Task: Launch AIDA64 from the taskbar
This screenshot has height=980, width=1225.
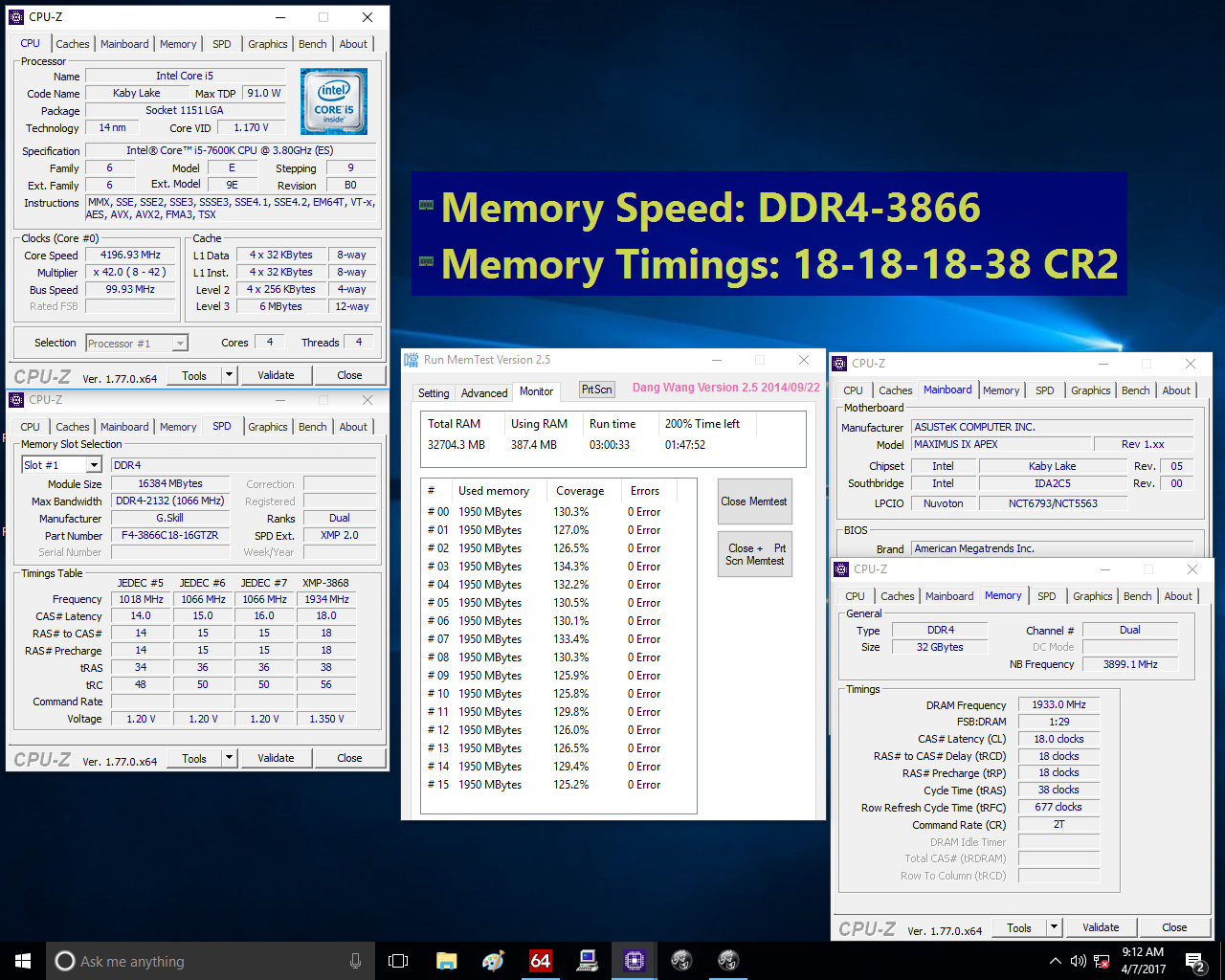Action: click(541, 960)
